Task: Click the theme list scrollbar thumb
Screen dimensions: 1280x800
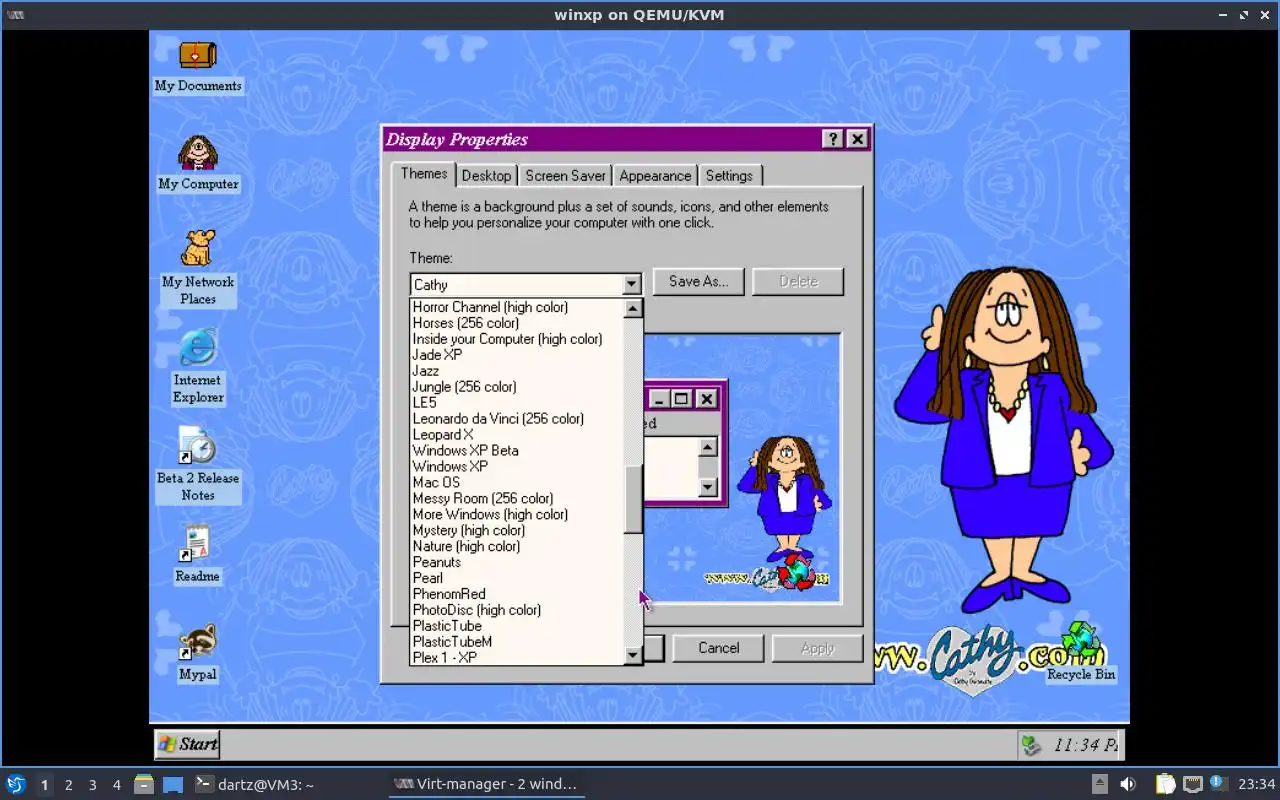Action: pos(632,499)
